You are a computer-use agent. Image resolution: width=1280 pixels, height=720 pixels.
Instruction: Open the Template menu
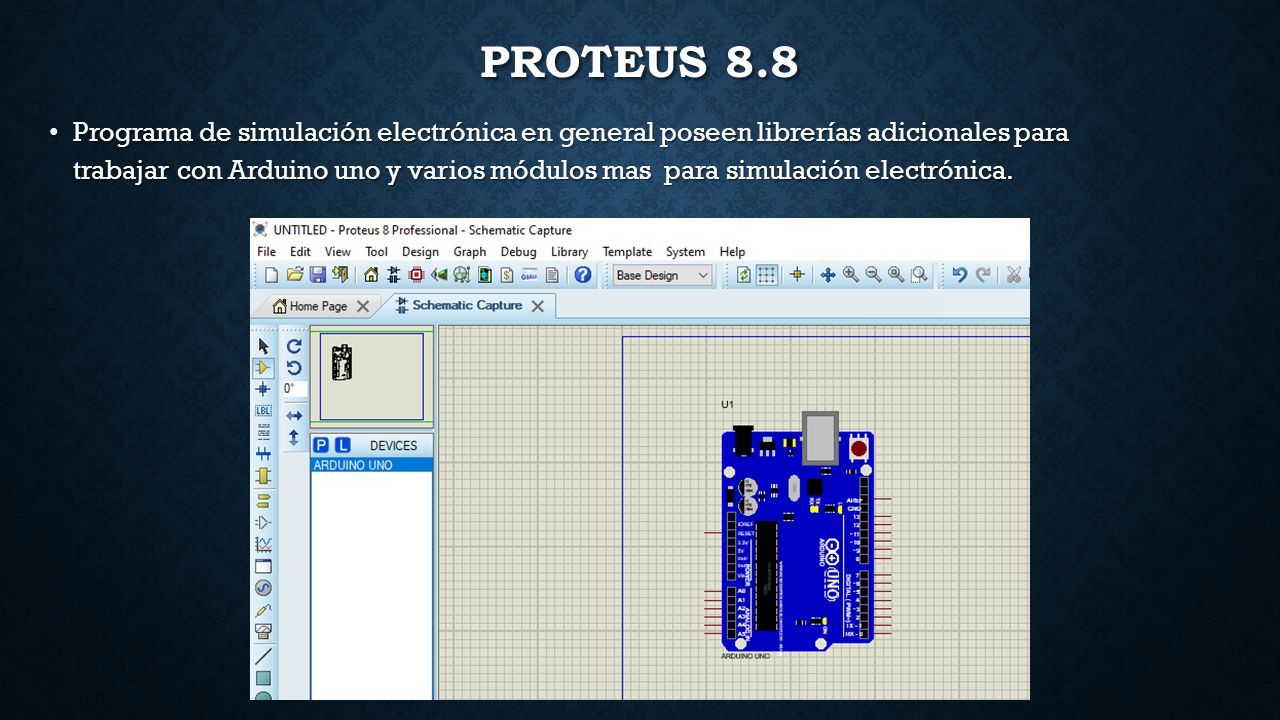click(x=627, y=252)
